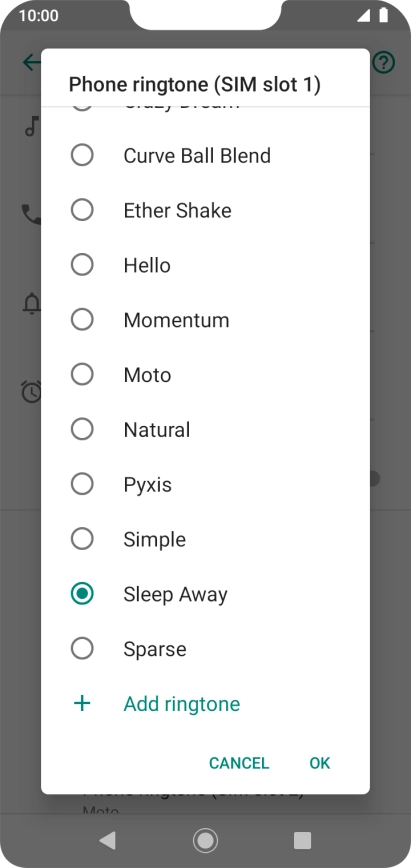
Task: Tap the Android home circle button
Action: pyautogui.click(x=206, y=841)
